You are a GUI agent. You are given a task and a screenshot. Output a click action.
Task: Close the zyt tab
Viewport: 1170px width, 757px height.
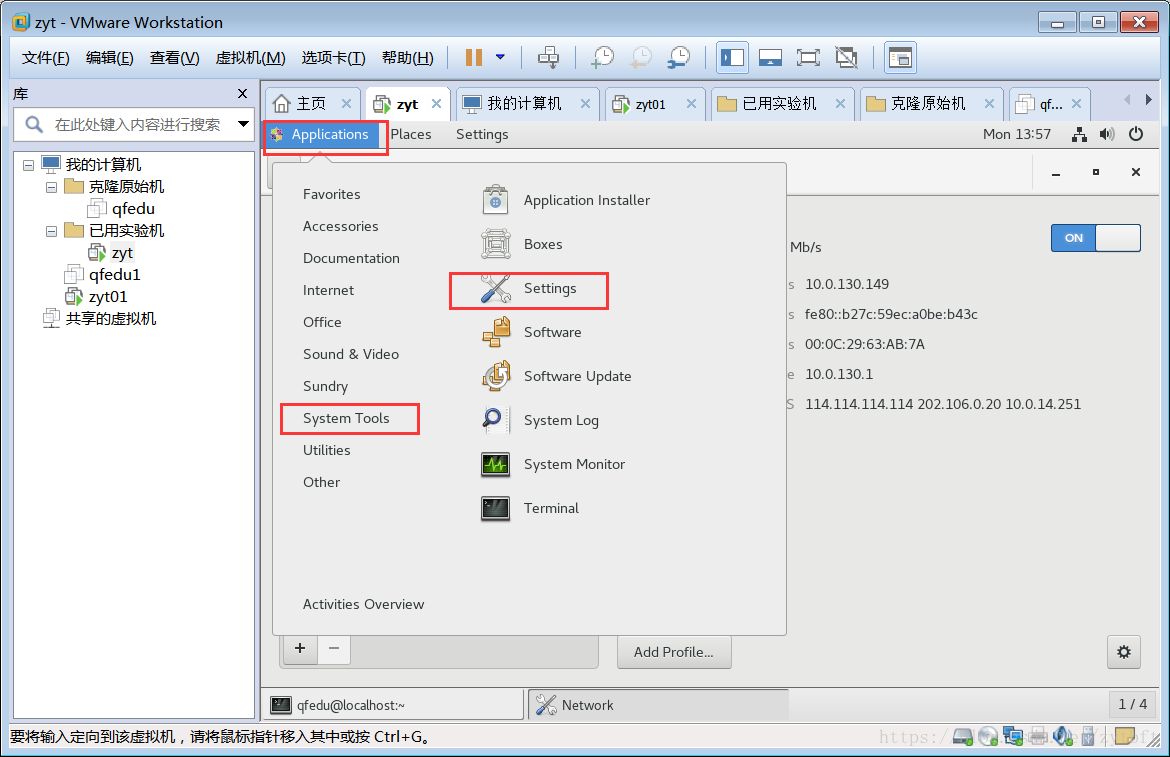pos(437,104)
